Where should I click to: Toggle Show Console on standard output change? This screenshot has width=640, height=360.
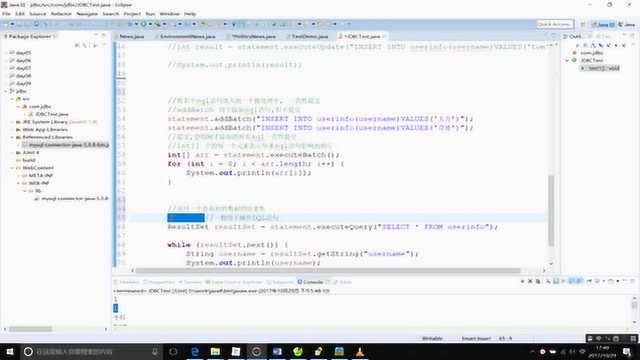click(x=571, y=281)
